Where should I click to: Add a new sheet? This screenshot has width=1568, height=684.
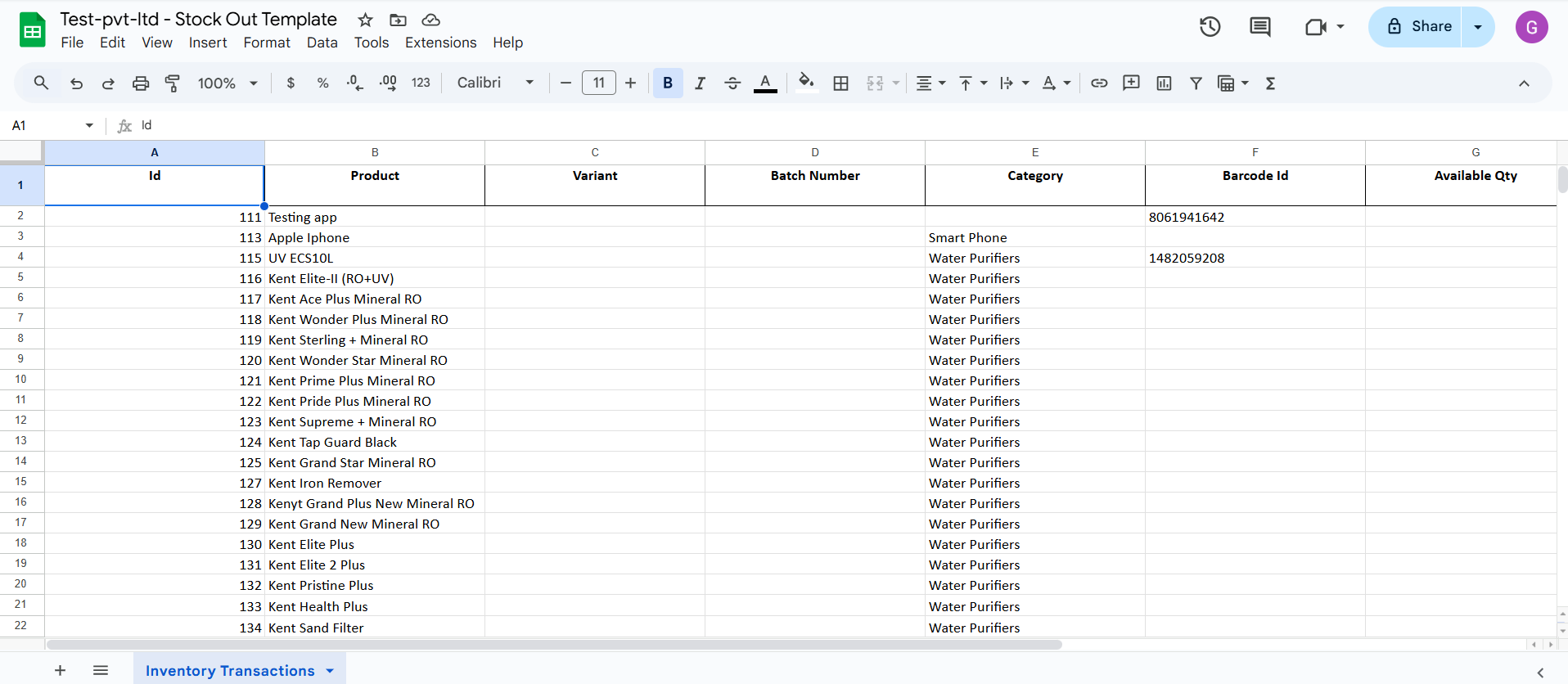[60, 670]
